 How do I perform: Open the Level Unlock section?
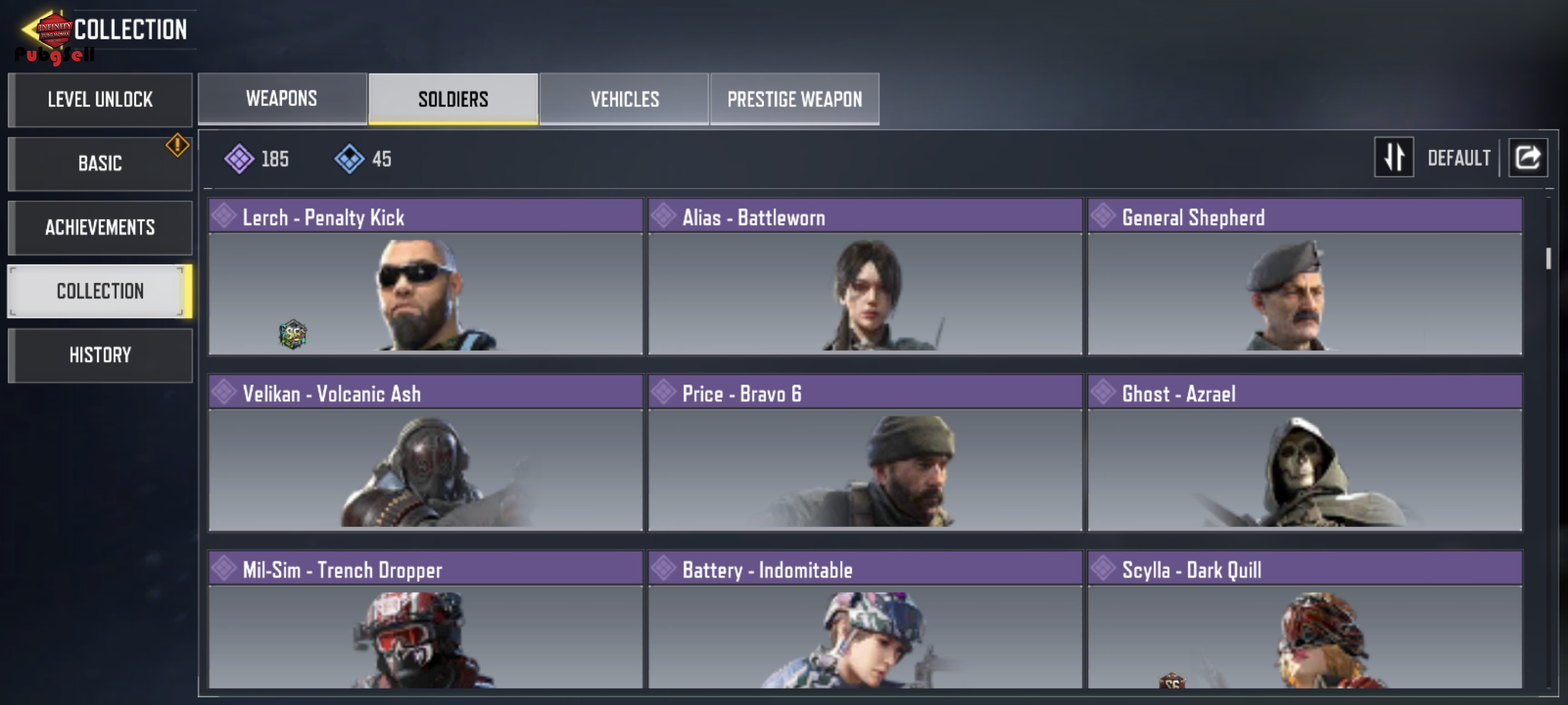pos(101,99)
